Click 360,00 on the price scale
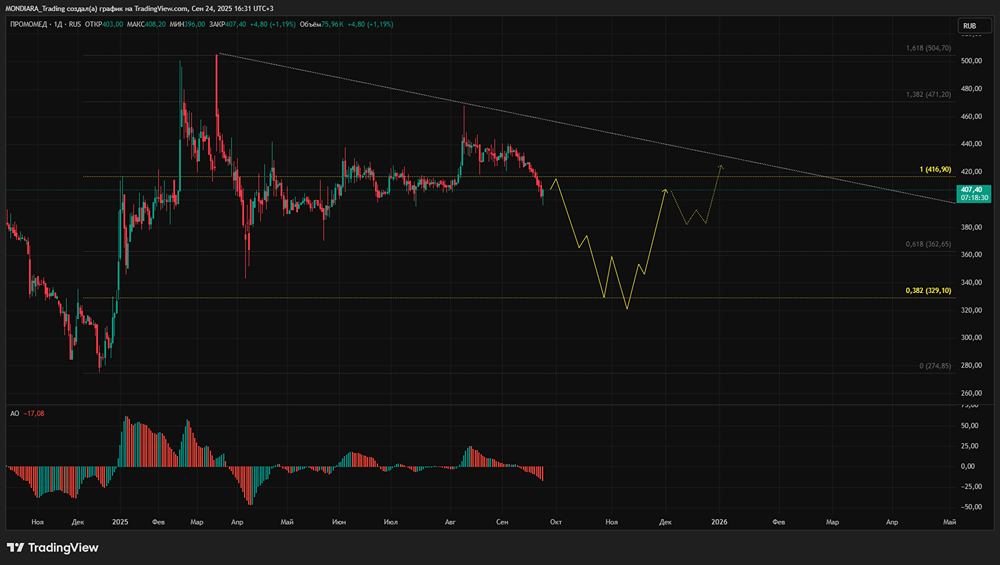The width and height of the screenshot is (1000, 565). click(x=971, y=254)
